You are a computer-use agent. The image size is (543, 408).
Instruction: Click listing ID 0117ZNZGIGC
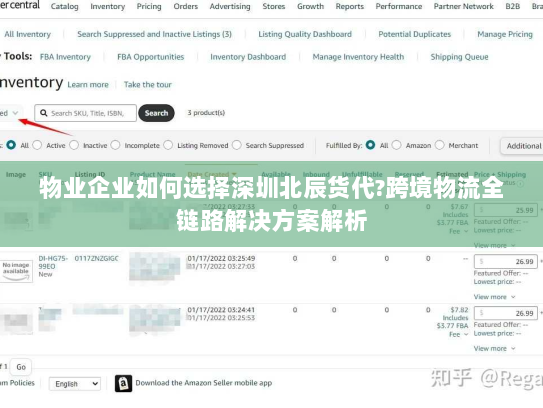pos(97,258)
